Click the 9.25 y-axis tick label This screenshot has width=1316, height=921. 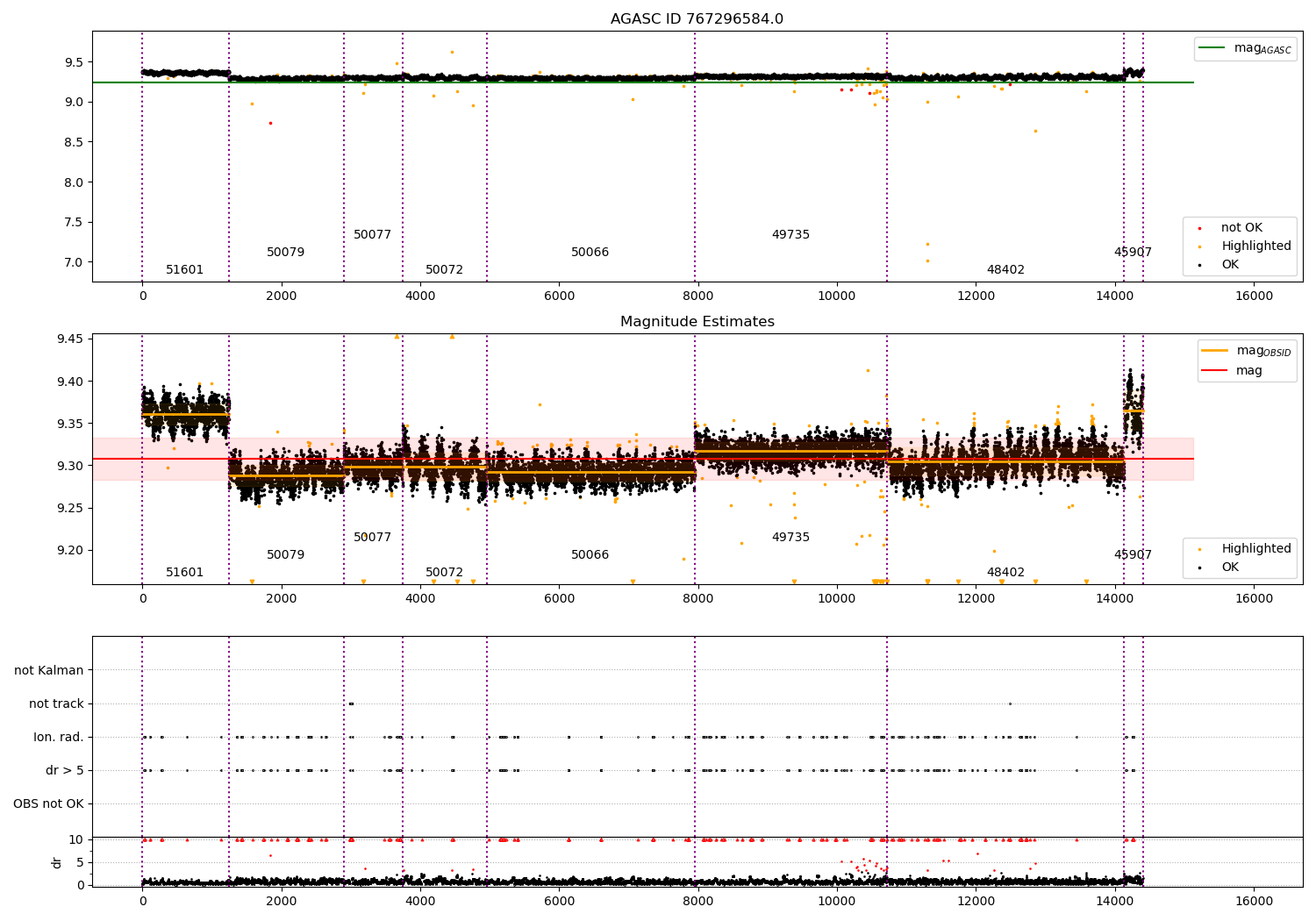coord(70,509)
